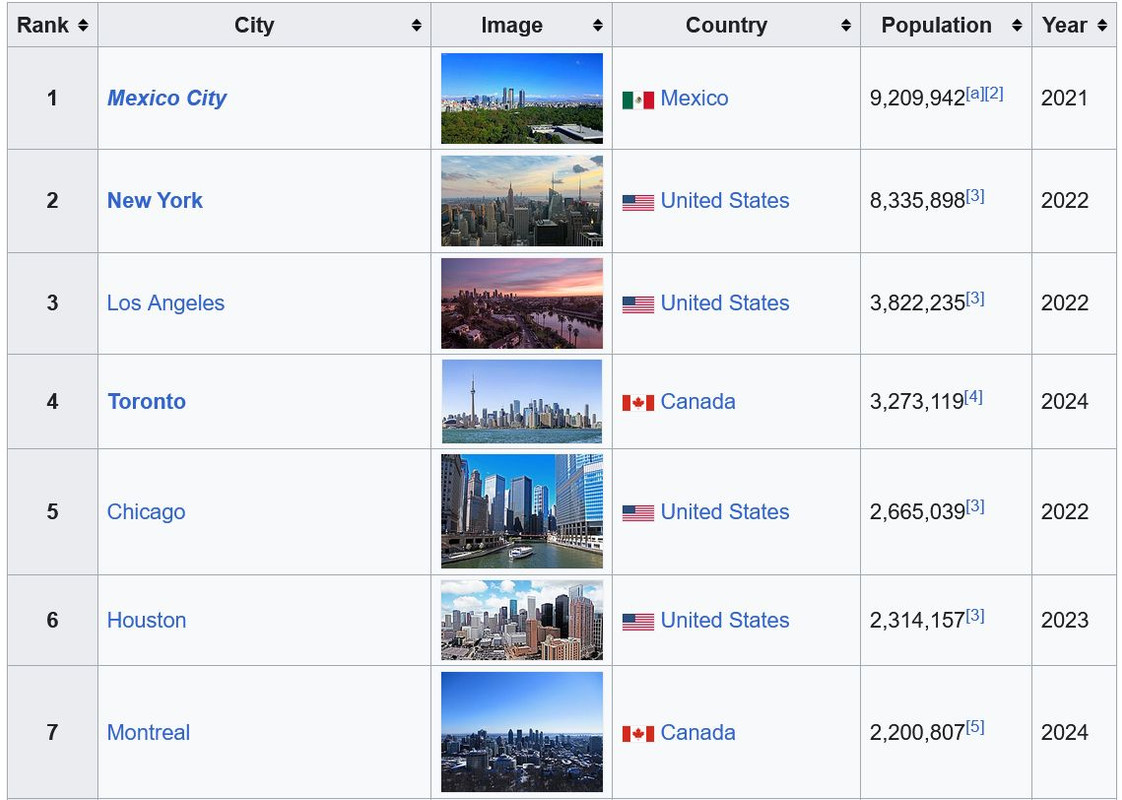
Task: Sort table by City column arrows
Action: (x=416, y=26)
